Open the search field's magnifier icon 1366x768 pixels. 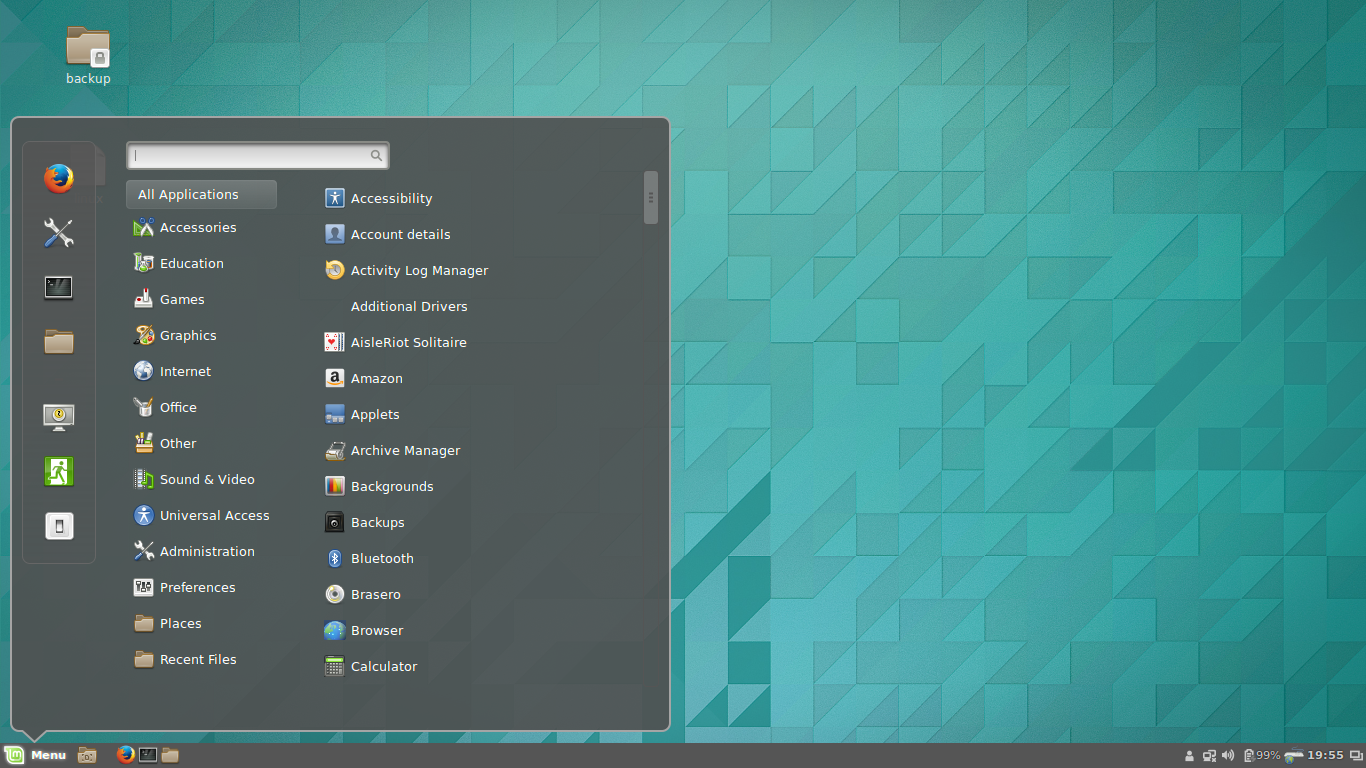(375, 155)
